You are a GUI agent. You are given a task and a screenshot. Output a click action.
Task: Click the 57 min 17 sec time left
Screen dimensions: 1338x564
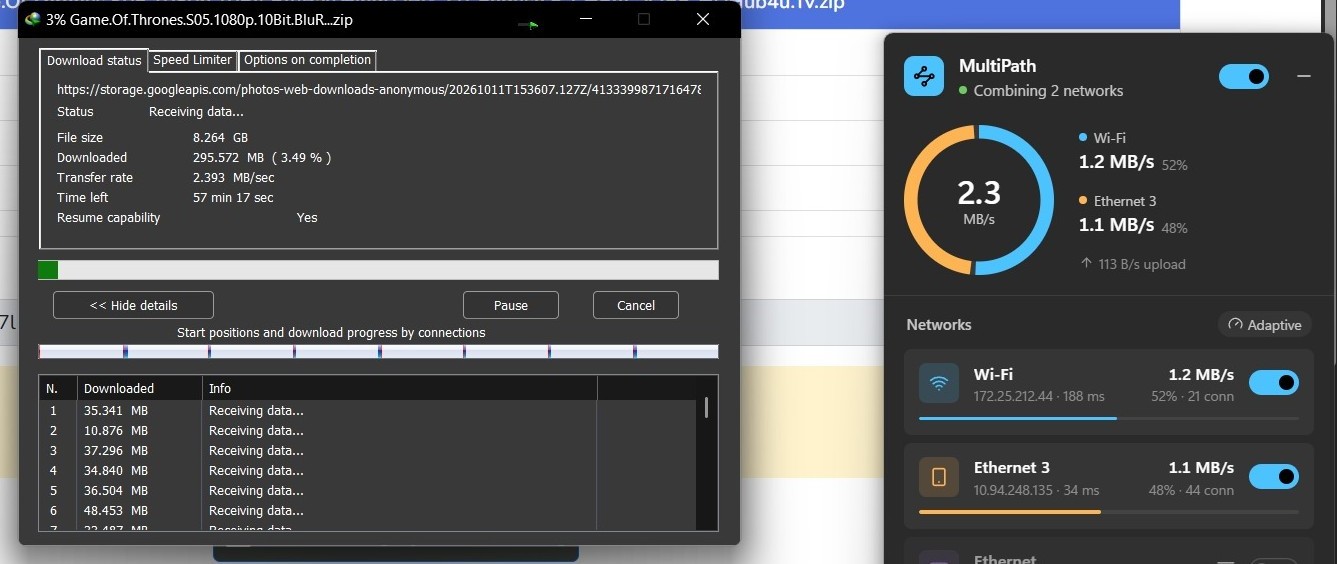point(233,198)
